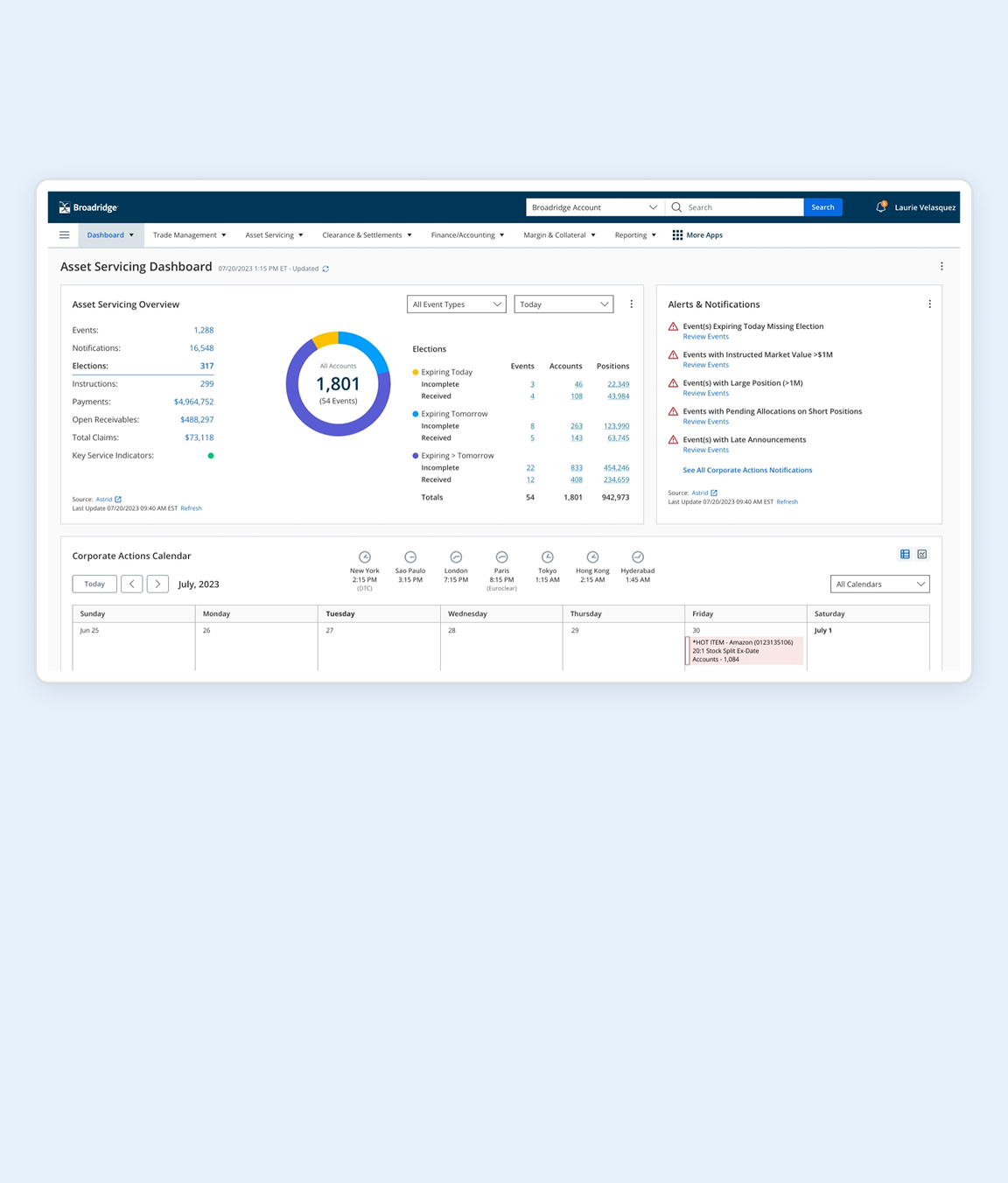Click See All Corporate Actions Notifications
1008x1183 pixels.
coord(747,471)
